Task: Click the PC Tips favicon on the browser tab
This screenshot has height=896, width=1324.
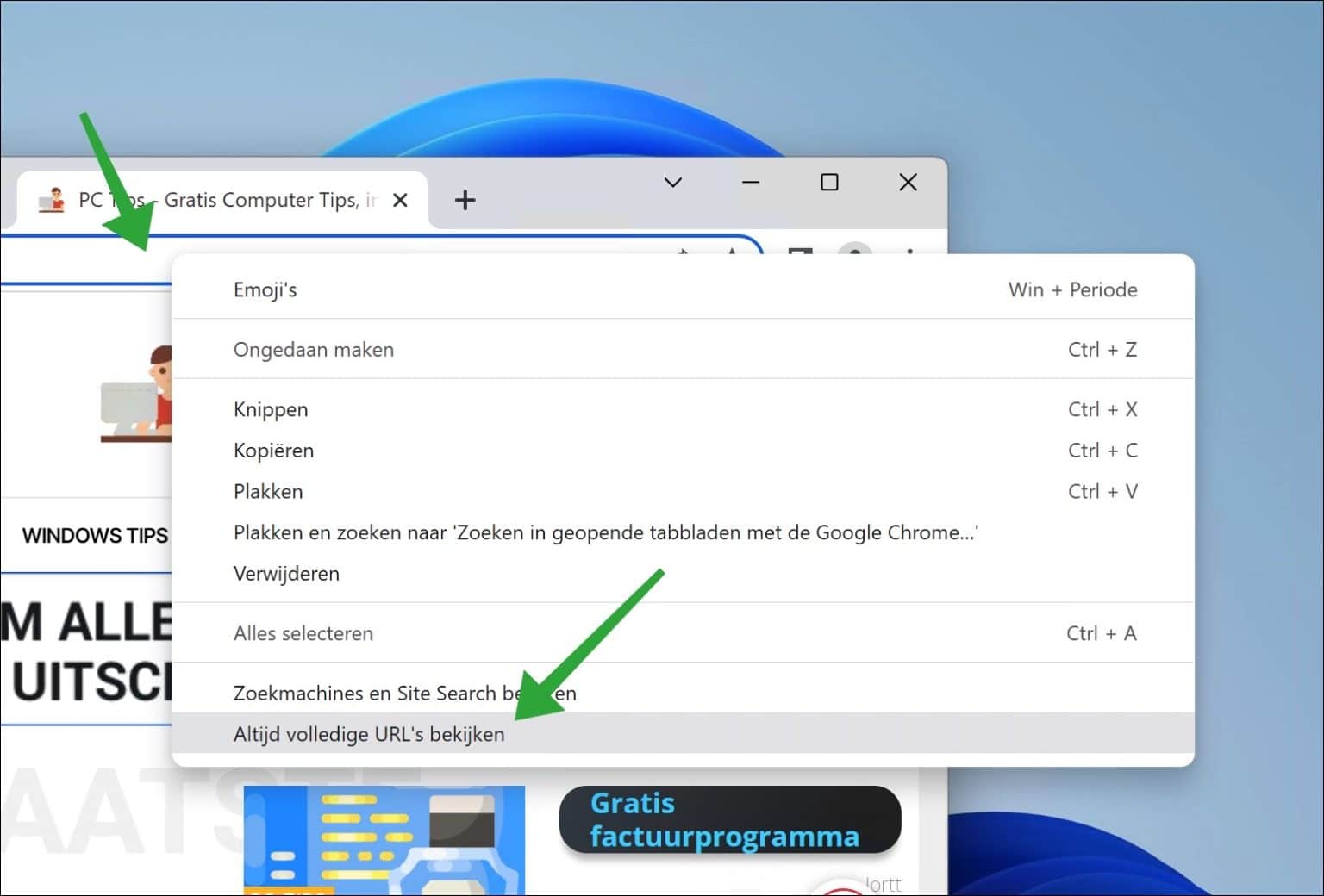Action: point(53,199)
